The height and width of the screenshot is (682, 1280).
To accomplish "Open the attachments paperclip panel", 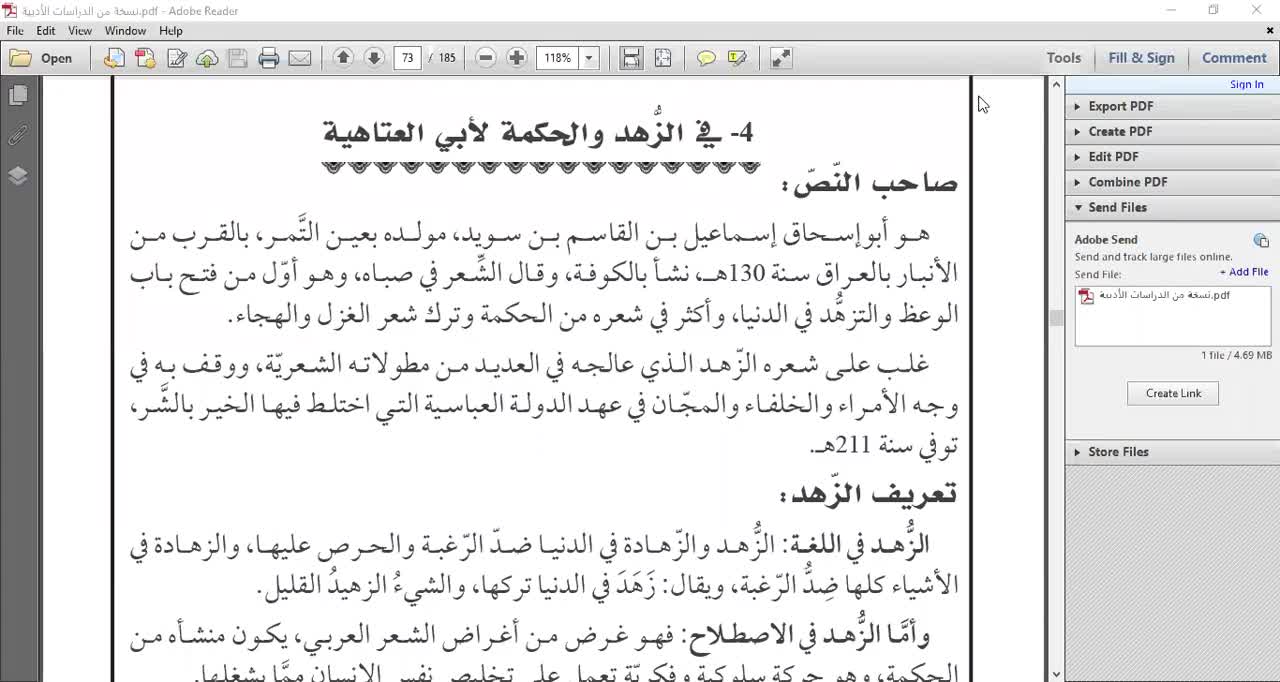I will (x=18, y=135).
